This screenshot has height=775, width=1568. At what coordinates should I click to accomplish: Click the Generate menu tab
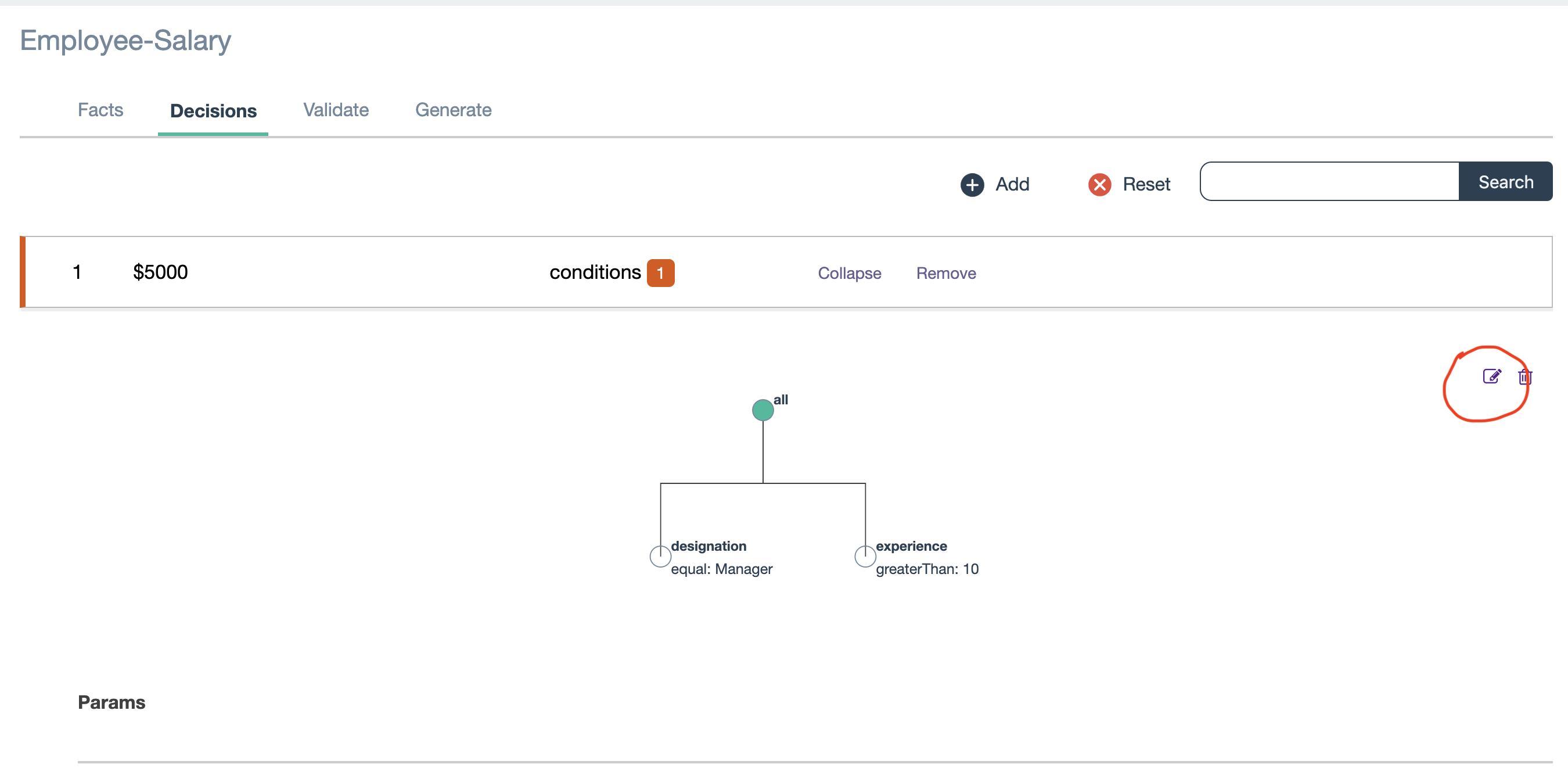coord(452,109)
